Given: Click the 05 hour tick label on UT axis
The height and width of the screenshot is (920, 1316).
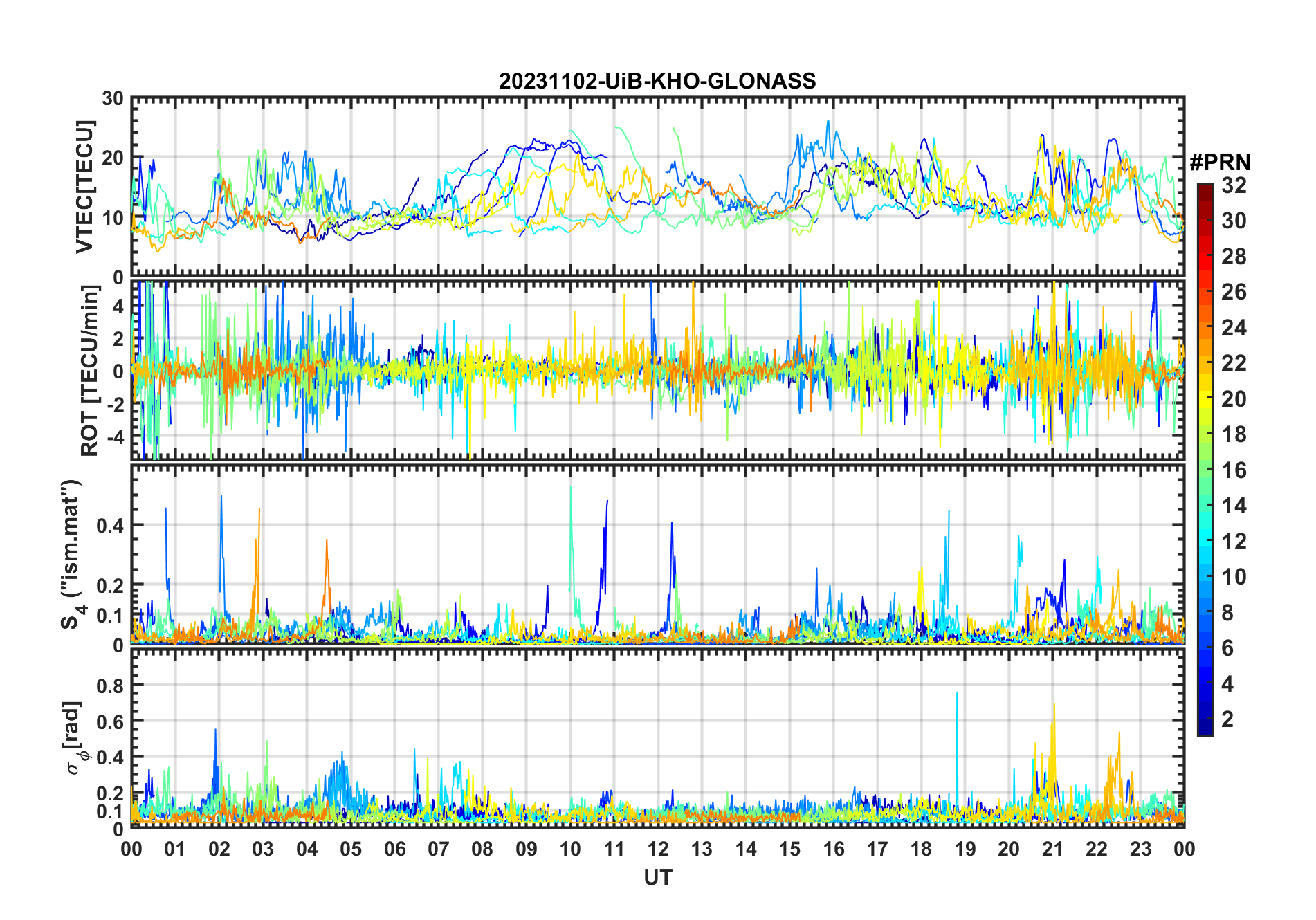Looking at the screenshot, I should point(351,849).
